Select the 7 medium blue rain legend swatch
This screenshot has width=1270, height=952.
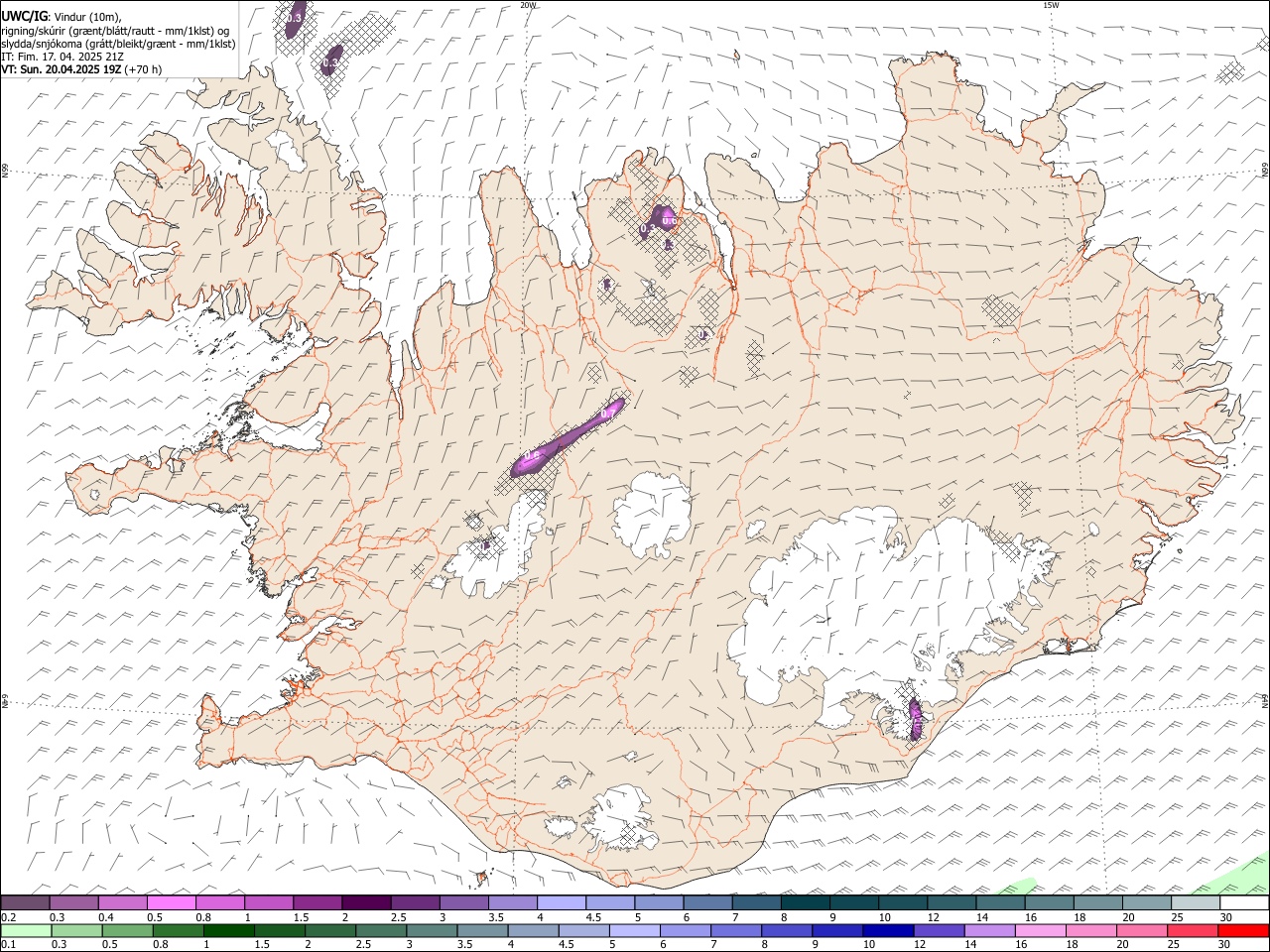736,930
